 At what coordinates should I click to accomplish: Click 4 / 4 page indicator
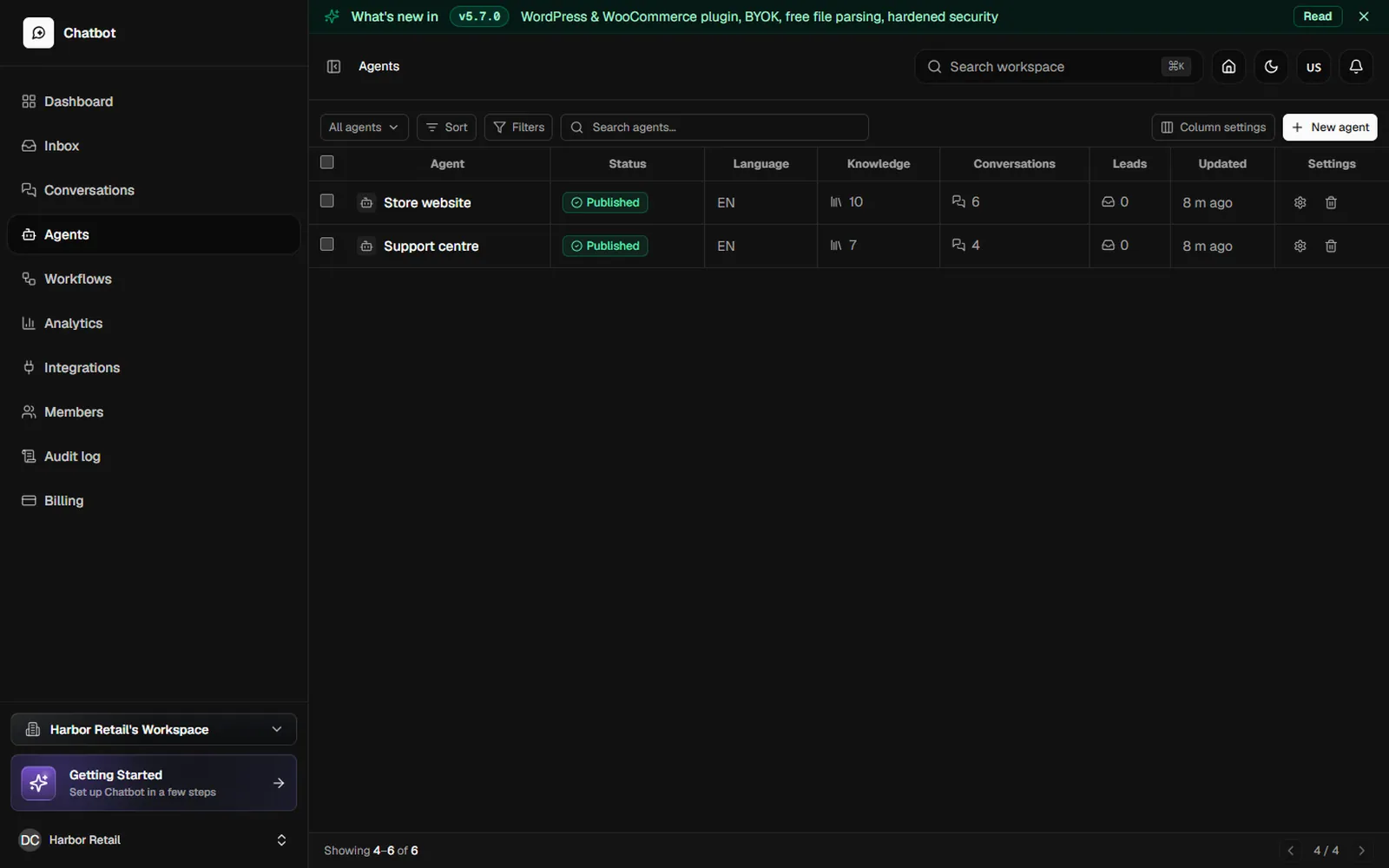point(1326,851)
